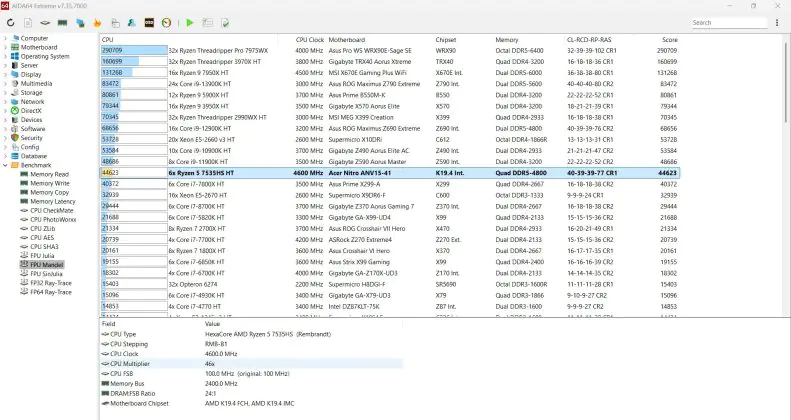Open the CPU ZLib benchmark
The image size is (791, 420).
(x=43, y=229)
